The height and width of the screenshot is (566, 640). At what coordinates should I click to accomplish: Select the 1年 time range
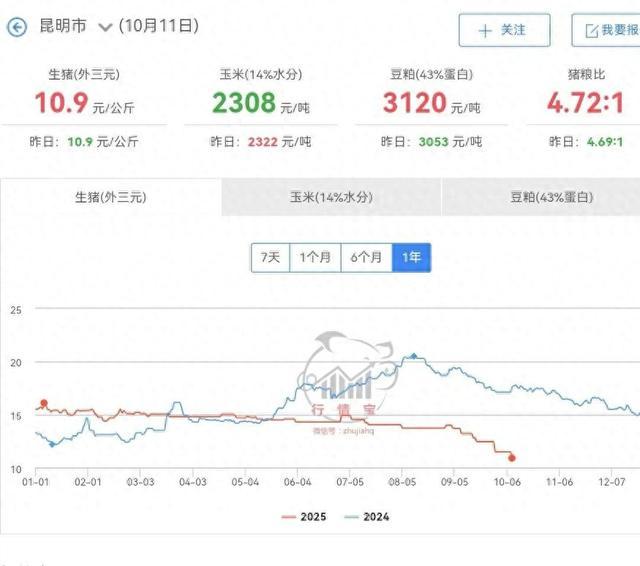pyautogui.click(x=411, y=257)
